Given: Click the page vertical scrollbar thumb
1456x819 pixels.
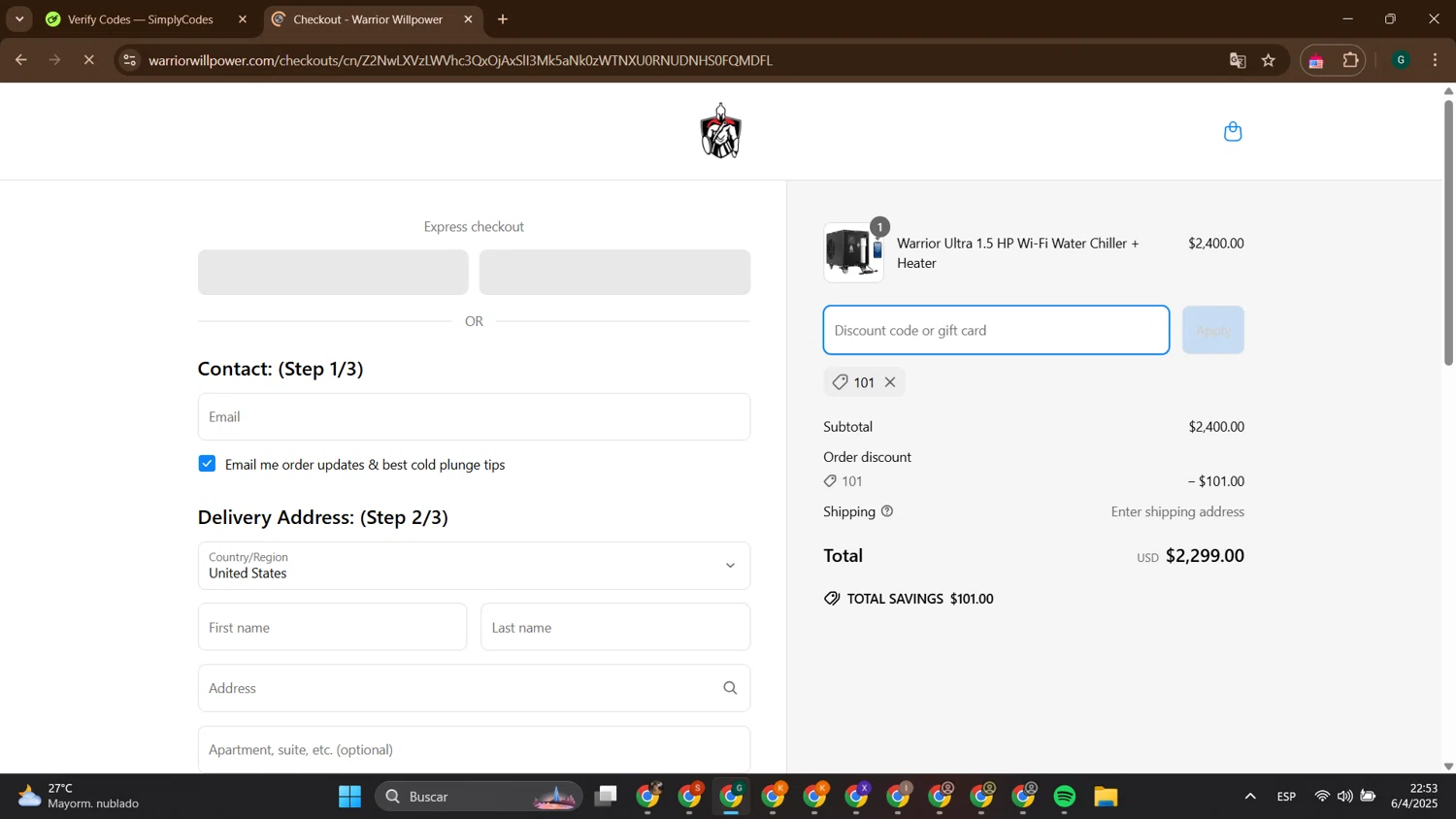Looking at the screenshot, I should tap(1448, 233).
